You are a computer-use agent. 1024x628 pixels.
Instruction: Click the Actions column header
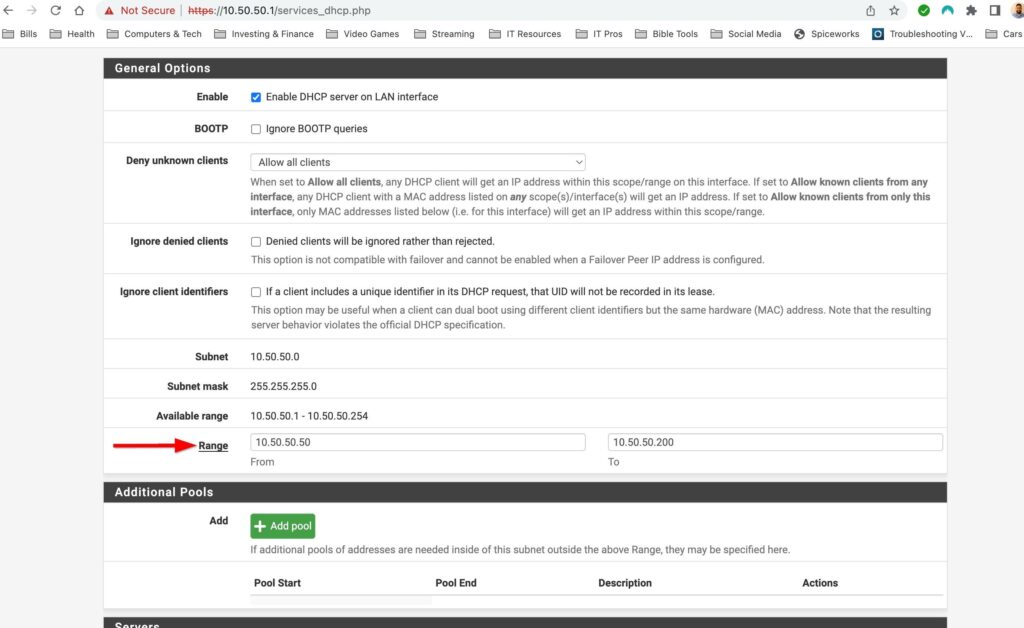[x=820, y=583]
